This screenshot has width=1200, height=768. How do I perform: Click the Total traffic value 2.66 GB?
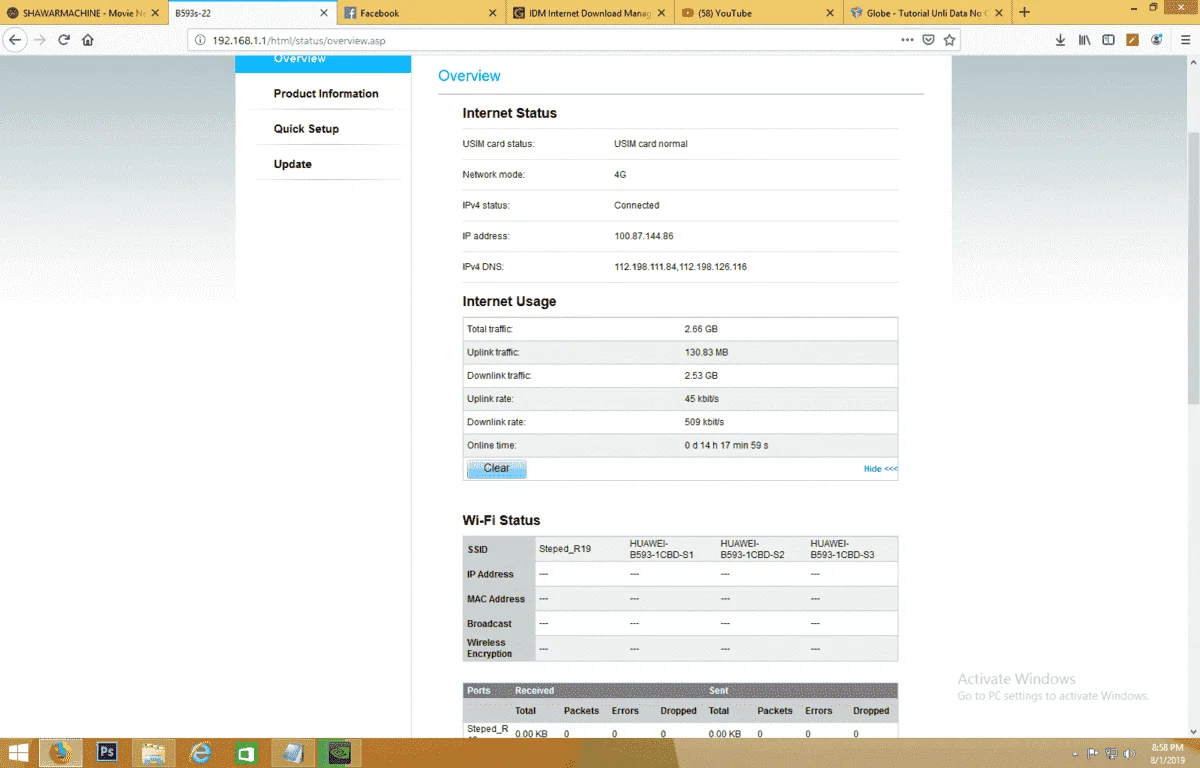tap(700, 329)
